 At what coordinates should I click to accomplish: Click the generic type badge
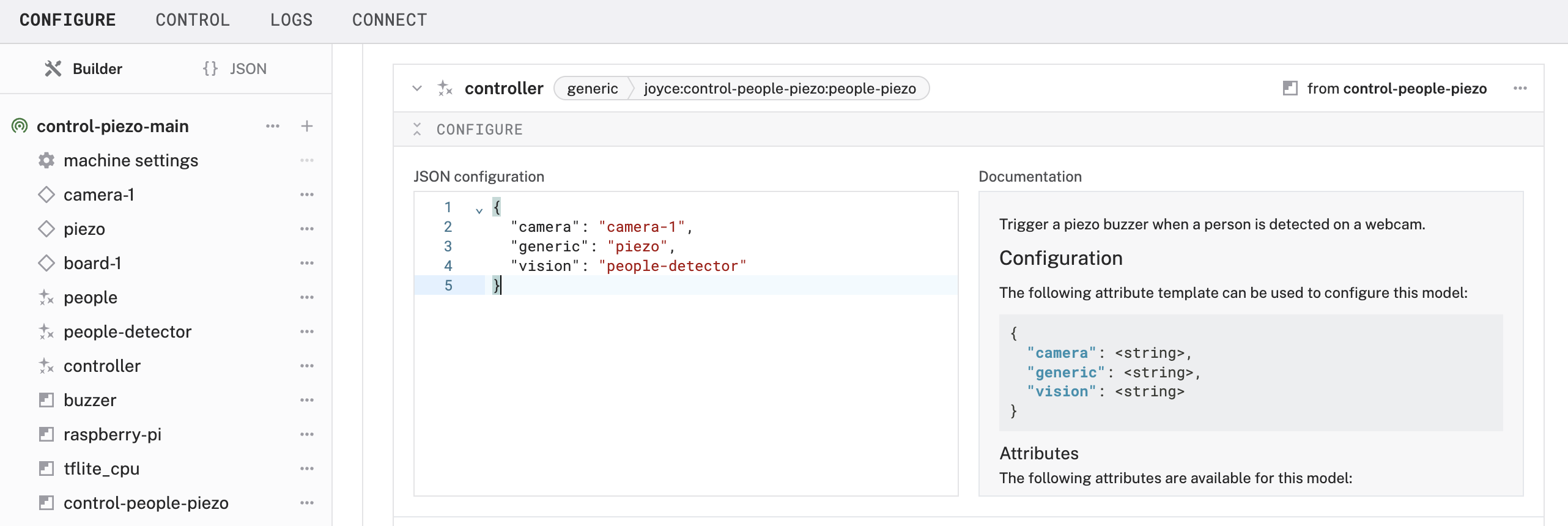[592, 88]
